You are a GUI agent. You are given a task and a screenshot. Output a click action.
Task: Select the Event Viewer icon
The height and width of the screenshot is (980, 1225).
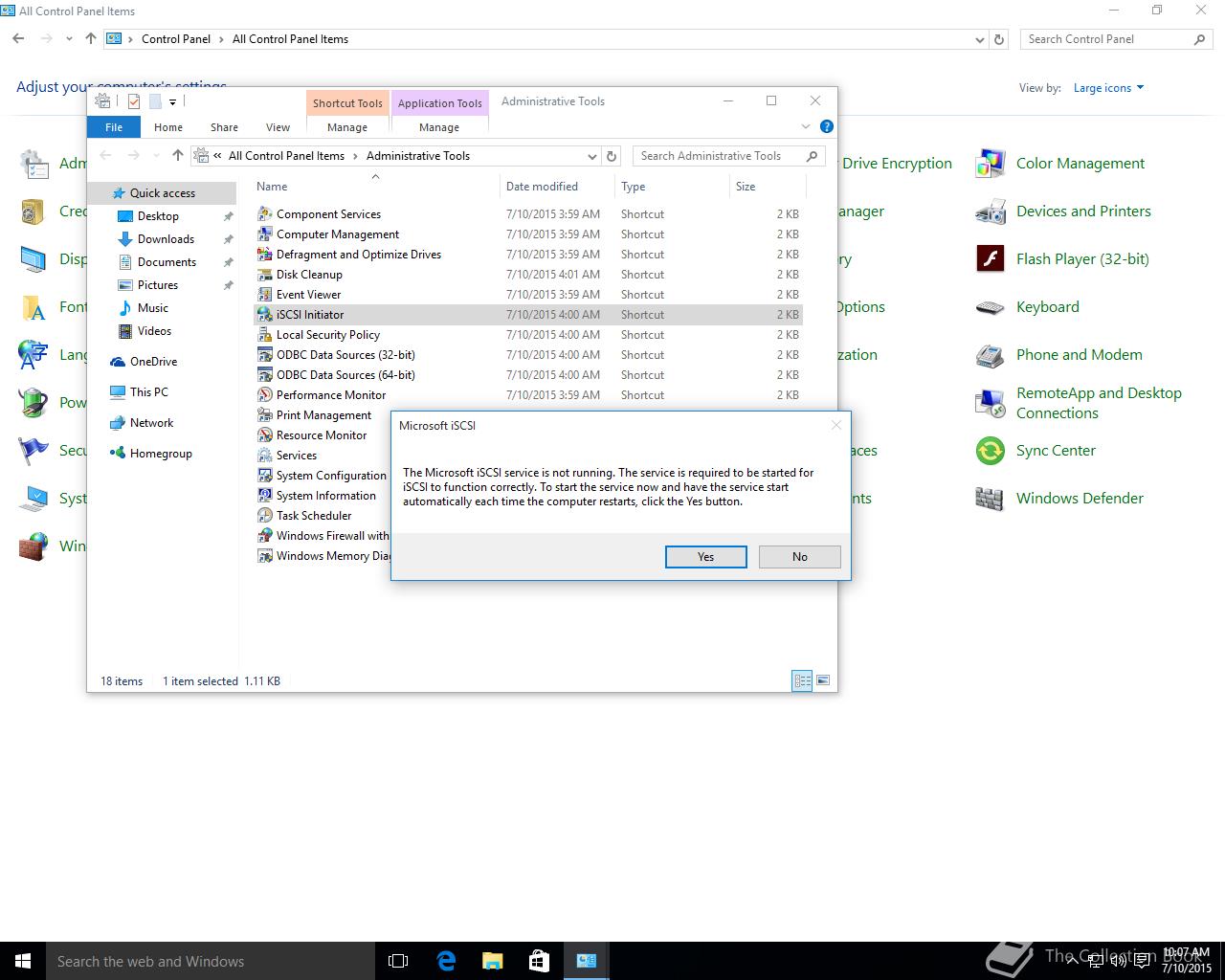(x=265, y=295)
